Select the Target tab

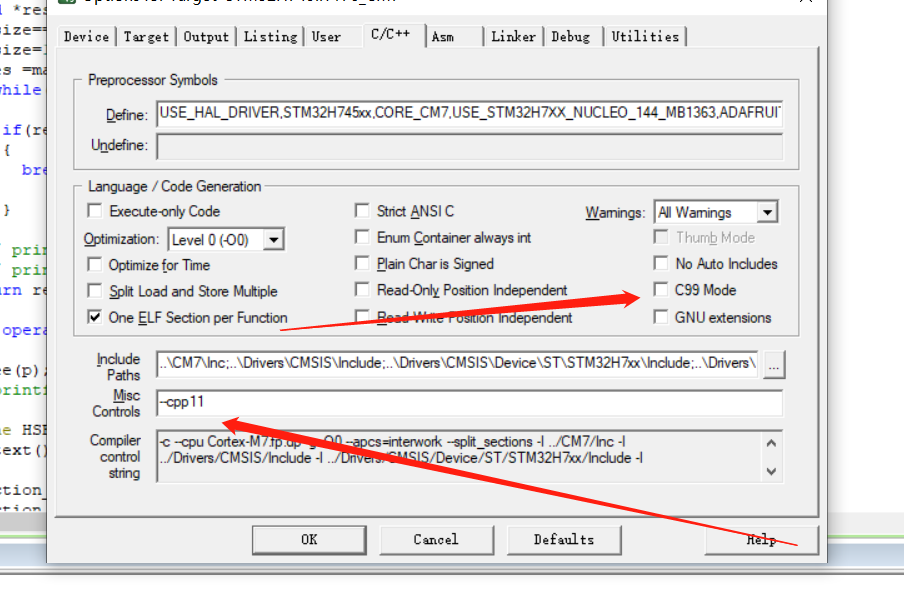(x=146, y=36)
